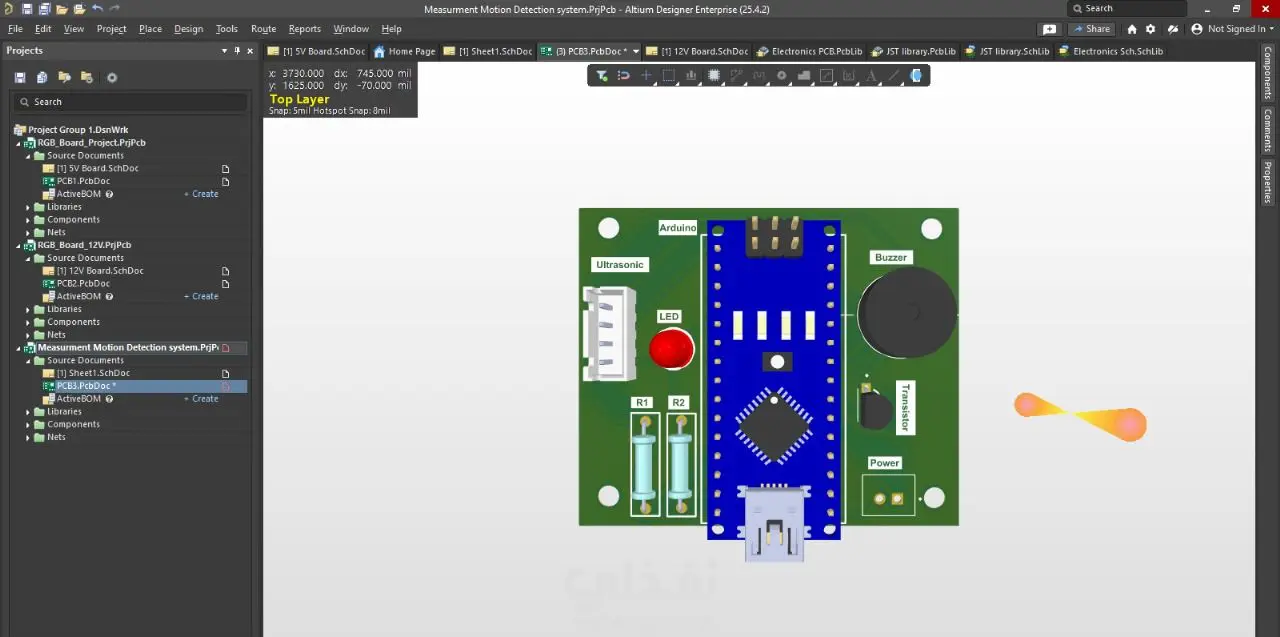This screenshot has width=1280, height=637.
Task: Click the 3D body placement icon in Active Bar
Action: [x=916, y=75]
